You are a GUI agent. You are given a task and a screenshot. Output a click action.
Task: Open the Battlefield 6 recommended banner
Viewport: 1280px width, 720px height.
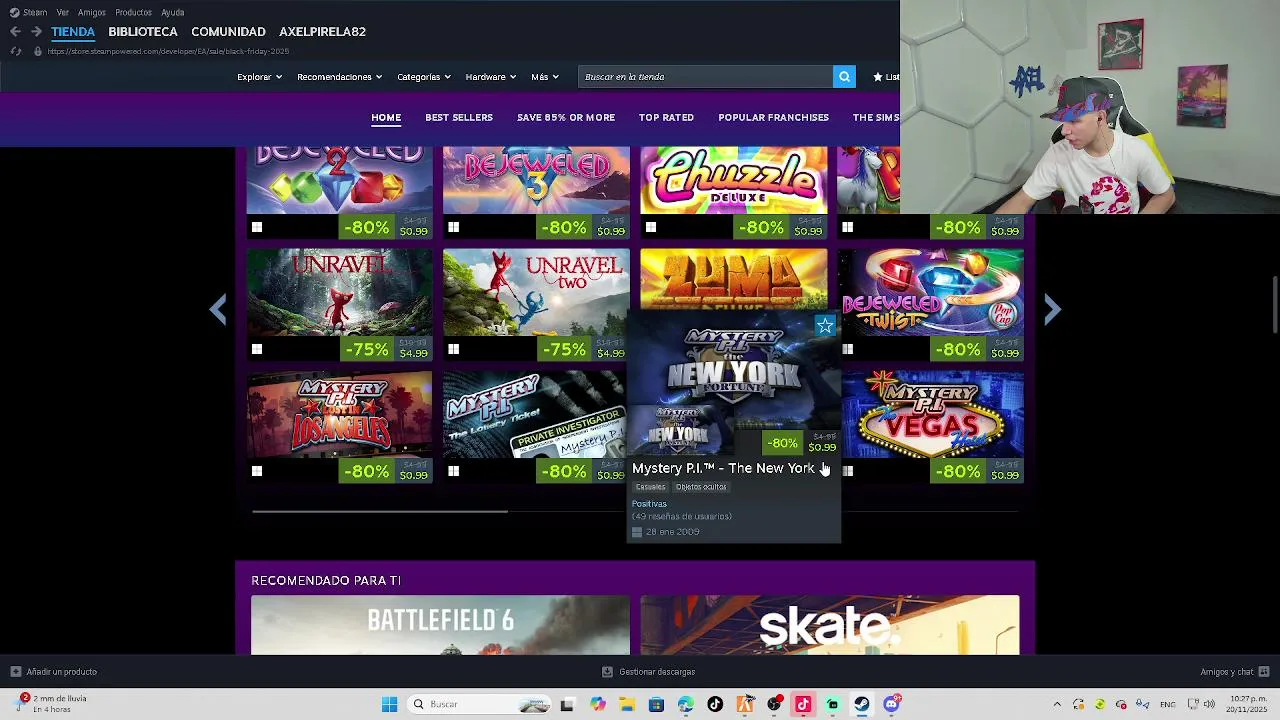click(x=440, y=625)
